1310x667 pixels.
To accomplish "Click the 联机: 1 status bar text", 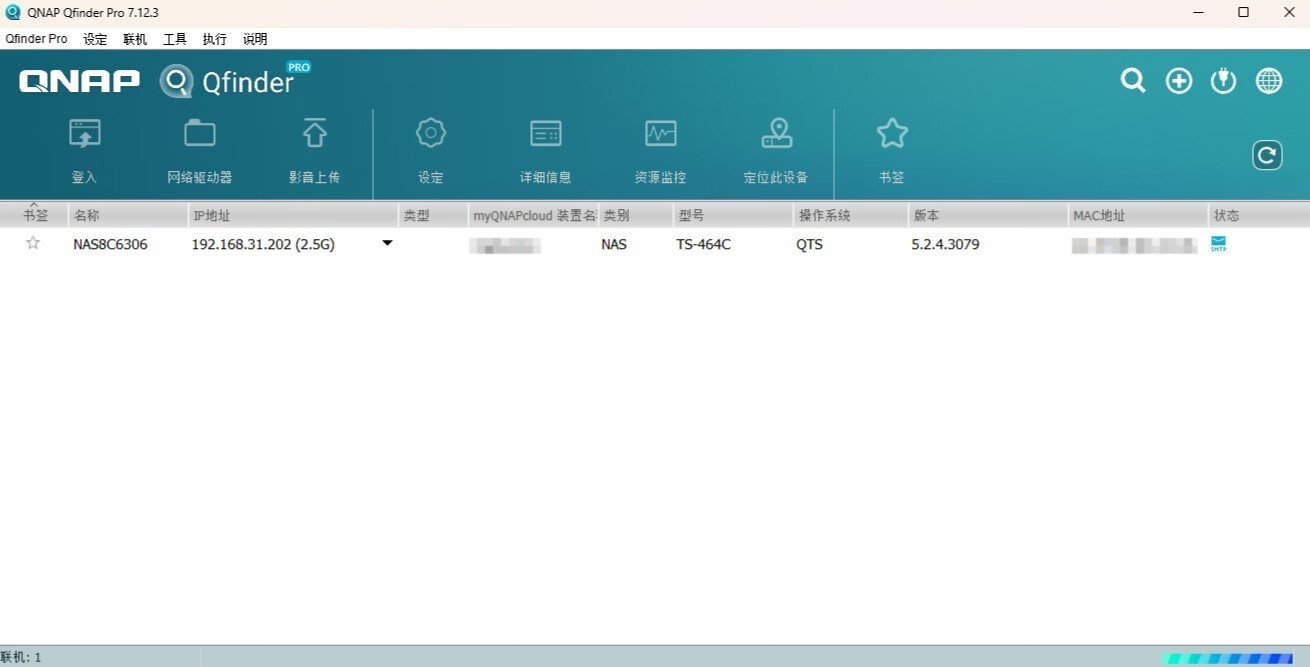I will tap(21, 657).
